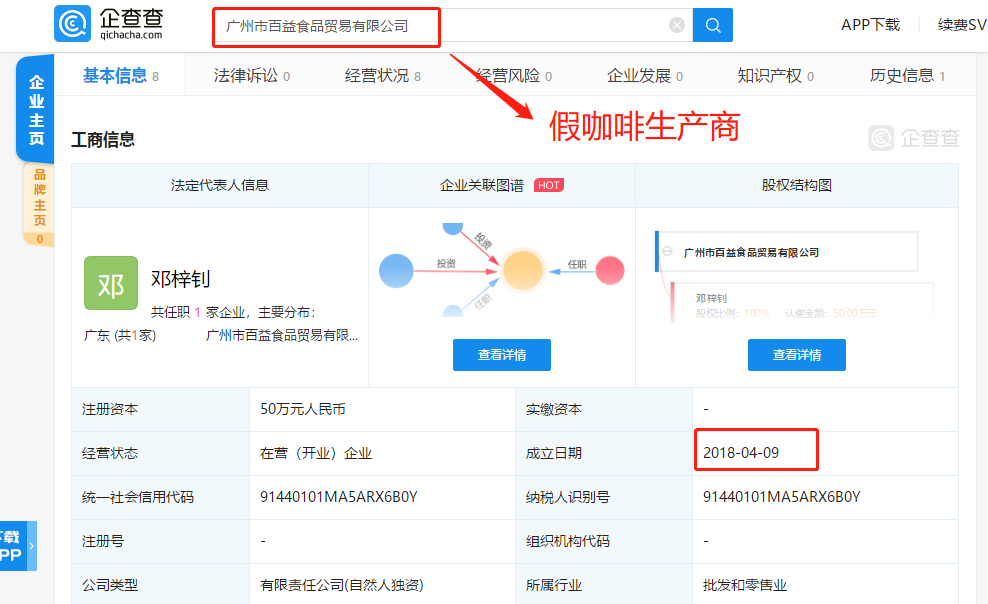
Task: Open the 历史信息 tab
Action: pyautogui.click(x=907, y=76)
